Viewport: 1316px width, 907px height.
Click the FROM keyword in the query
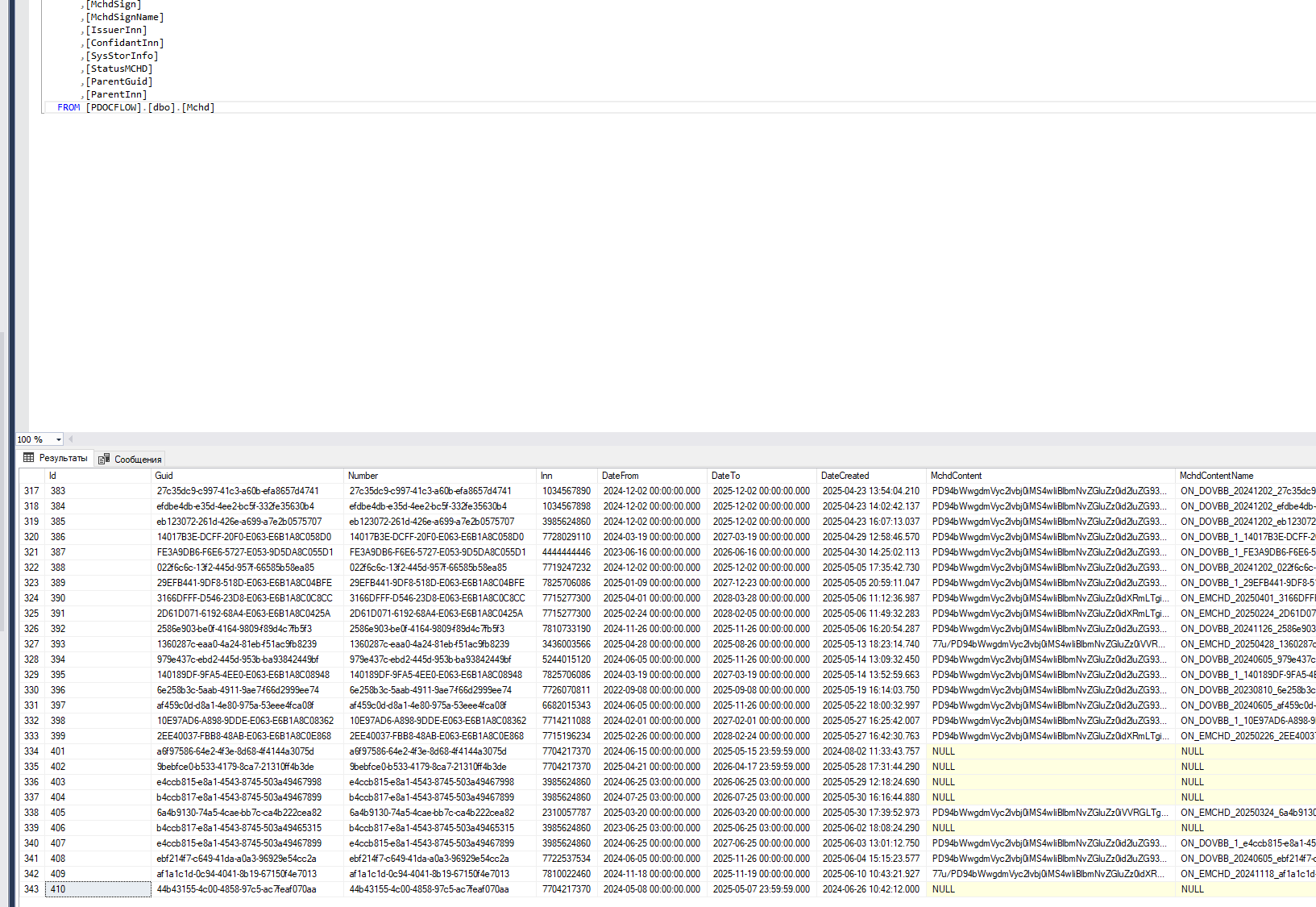[x=68, y=107]
